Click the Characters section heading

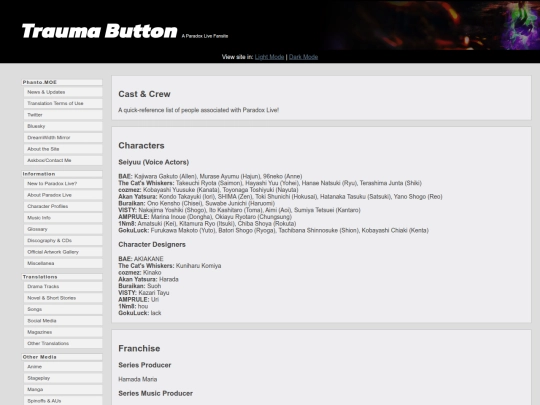[141, 146]
